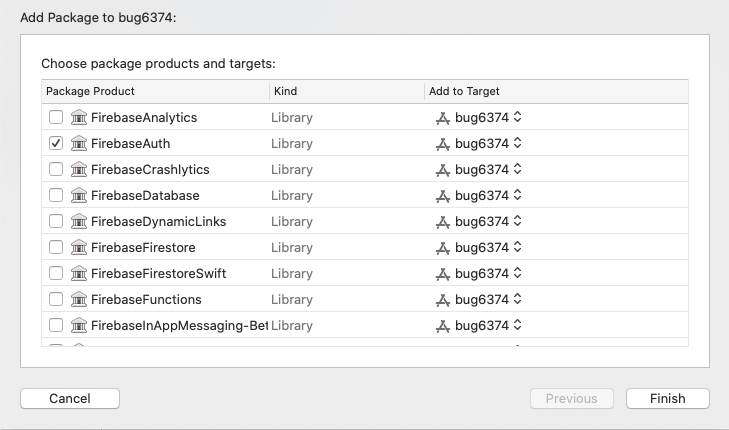Image resolution: width=729 pixels, height=430 pixels.
Task: Click the FirebaseDynamicLinks library icon
Action: coord(80,221)
